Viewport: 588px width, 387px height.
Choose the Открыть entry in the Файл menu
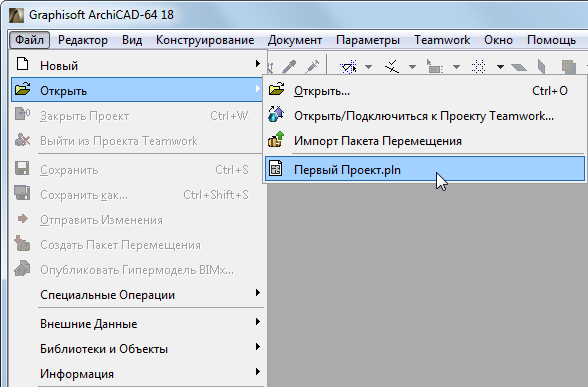(x=138, y=90)
